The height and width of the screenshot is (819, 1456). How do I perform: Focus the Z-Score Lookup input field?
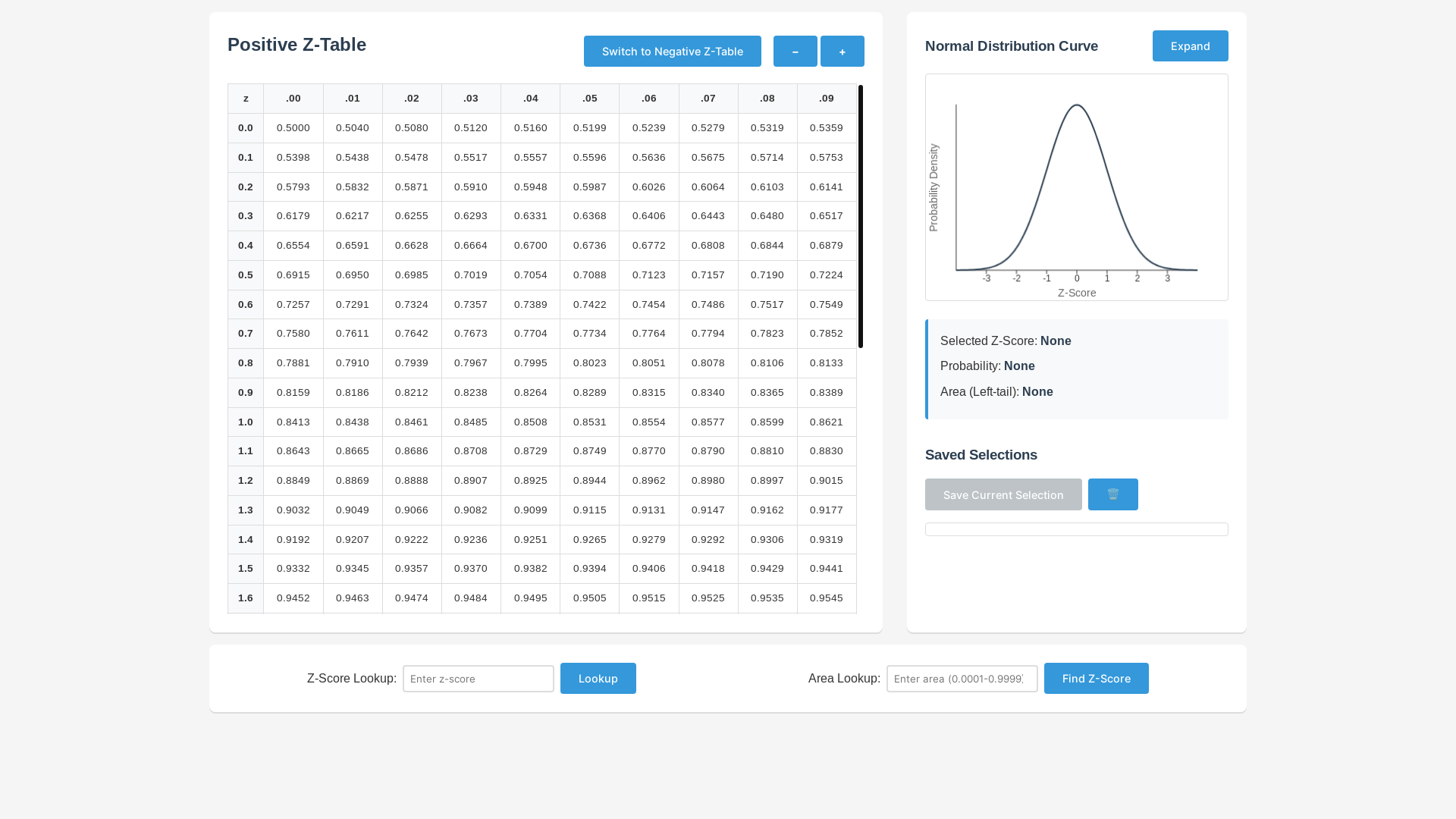point(478,679)
